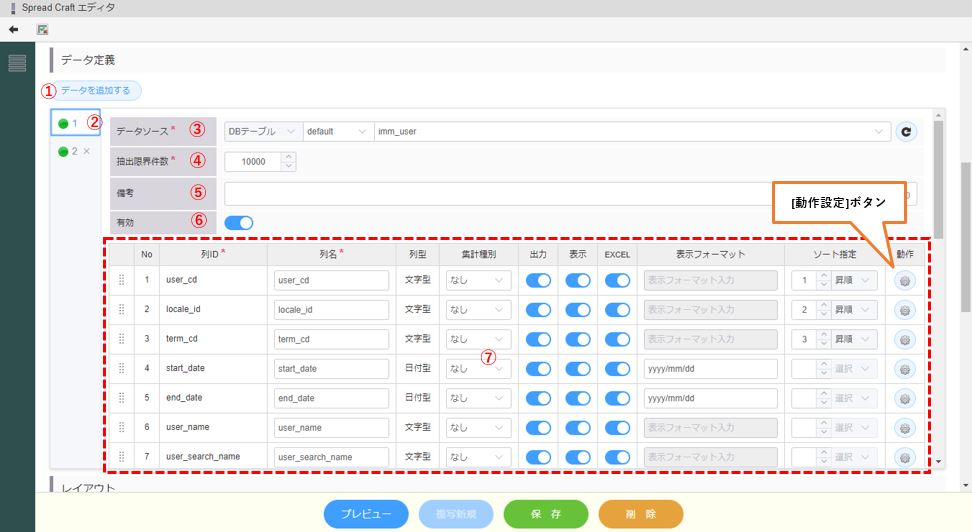Click the 列名 input field for end_date
The height and width of the screenshot is (532, 972).
pos(331,398)
